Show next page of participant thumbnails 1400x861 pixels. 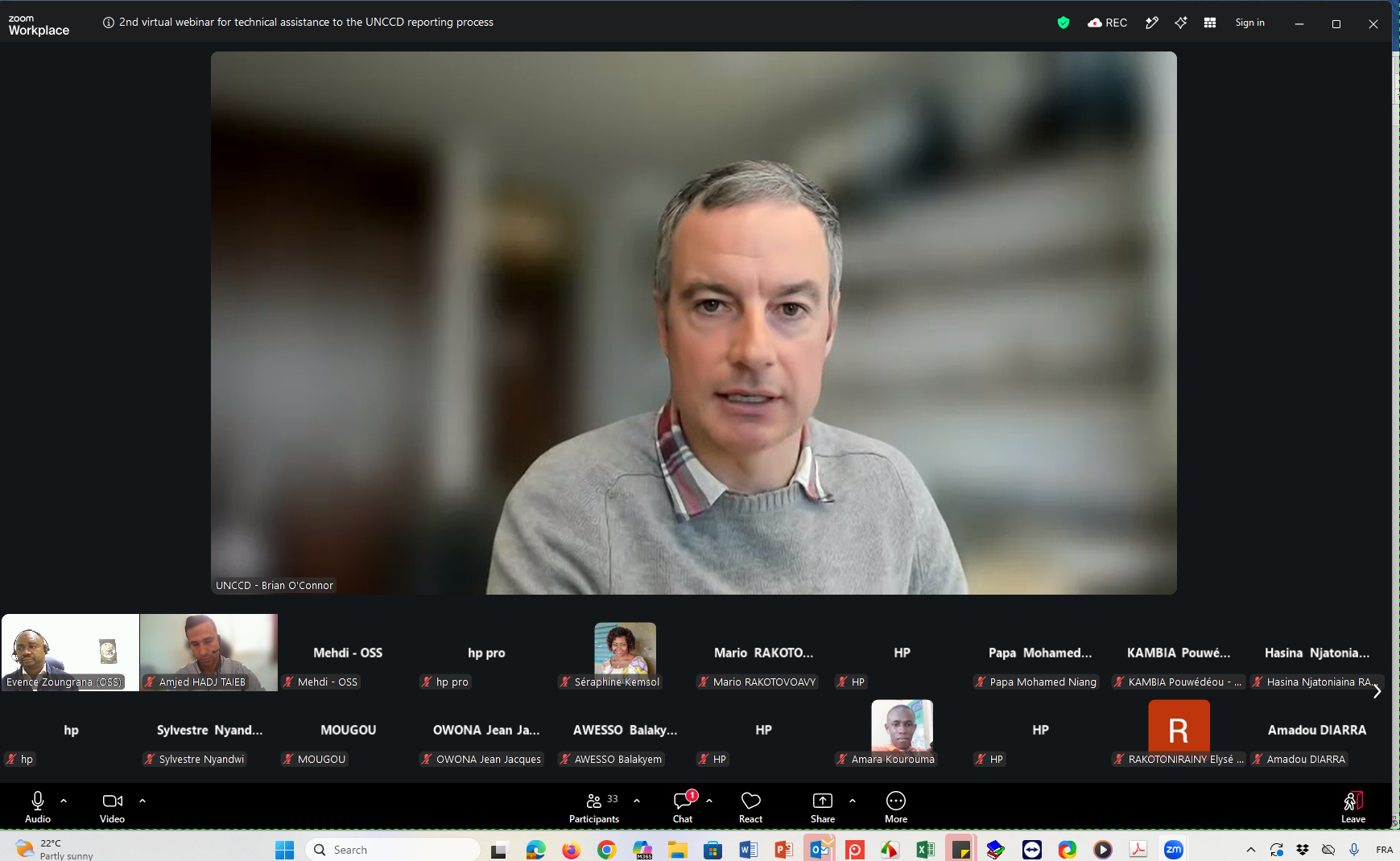pos(1377,691)
